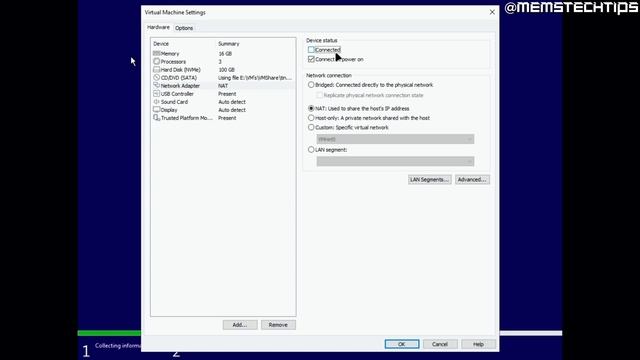The height and width of the screenshot is (360, 640).
Task: Select the USB Controller icon
Action: (x=156, y=93)
